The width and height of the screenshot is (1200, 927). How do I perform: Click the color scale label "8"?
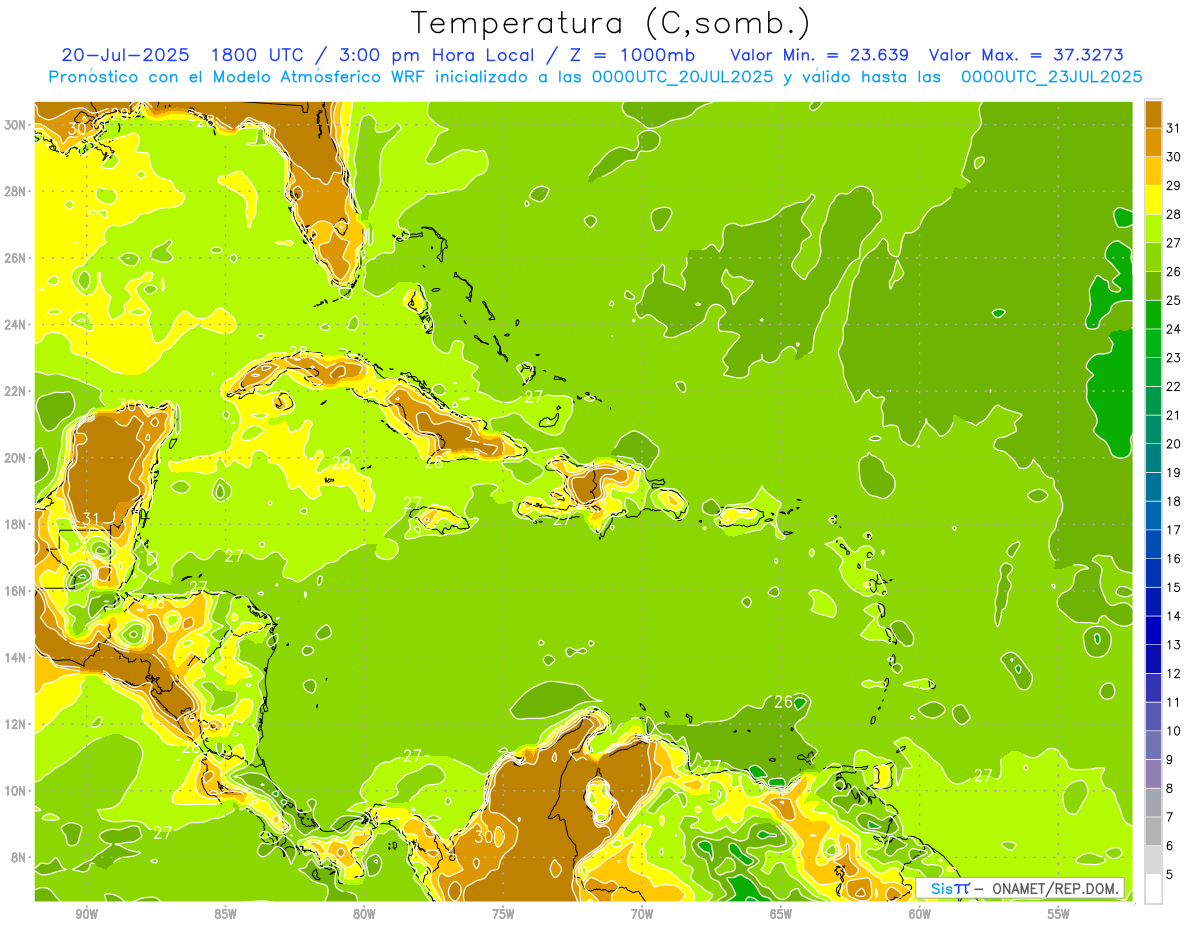tap(1170, 789)
